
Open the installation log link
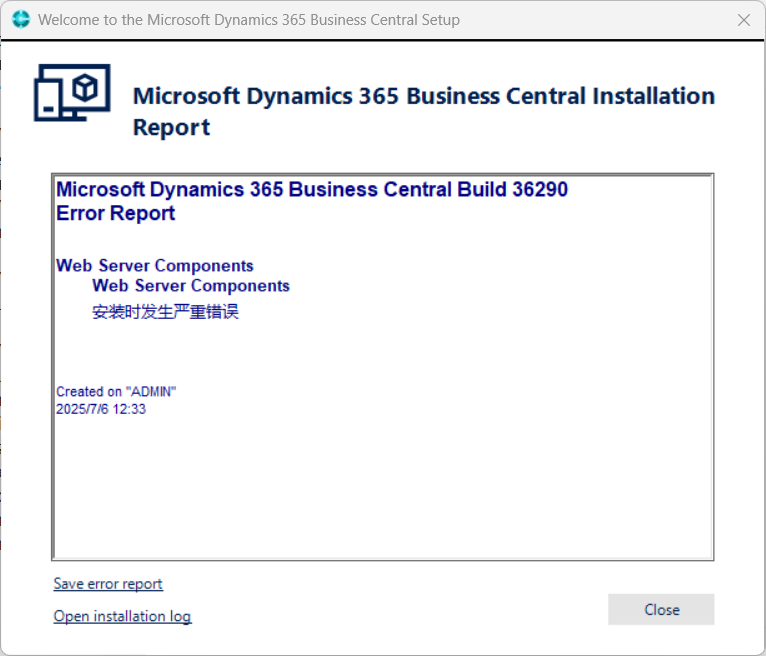[x=122, y=616]
